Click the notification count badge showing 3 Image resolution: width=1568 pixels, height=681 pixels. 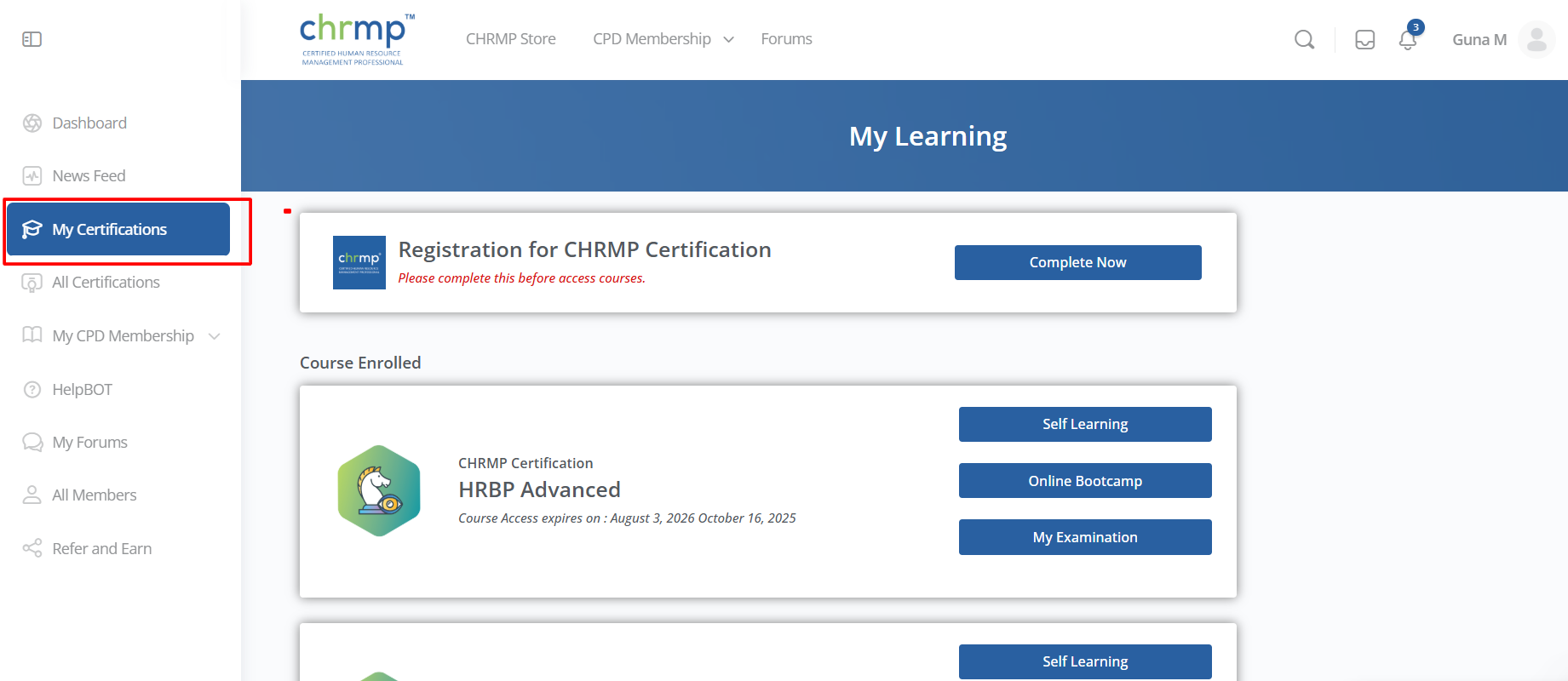1416,27
